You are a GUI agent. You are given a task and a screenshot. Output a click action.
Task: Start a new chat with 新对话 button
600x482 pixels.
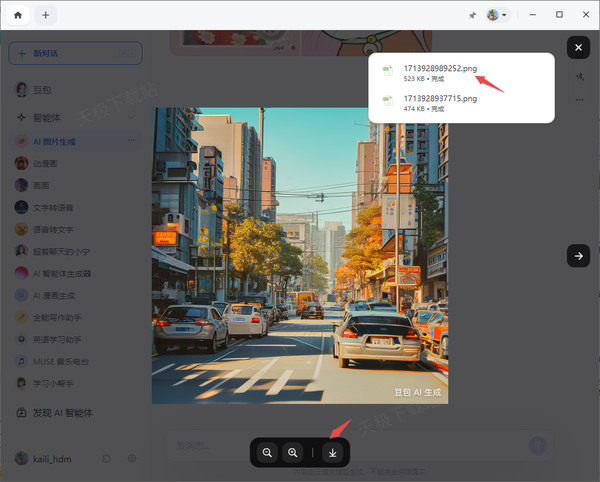coord(75,53)
